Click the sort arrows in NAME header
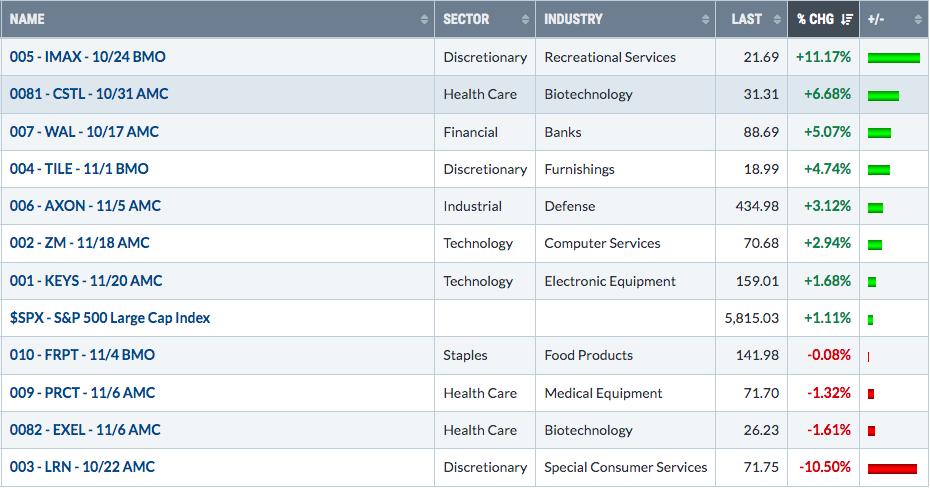Image resolution: width=930 pixels, height=488 pixels. (x=424, y=20)
